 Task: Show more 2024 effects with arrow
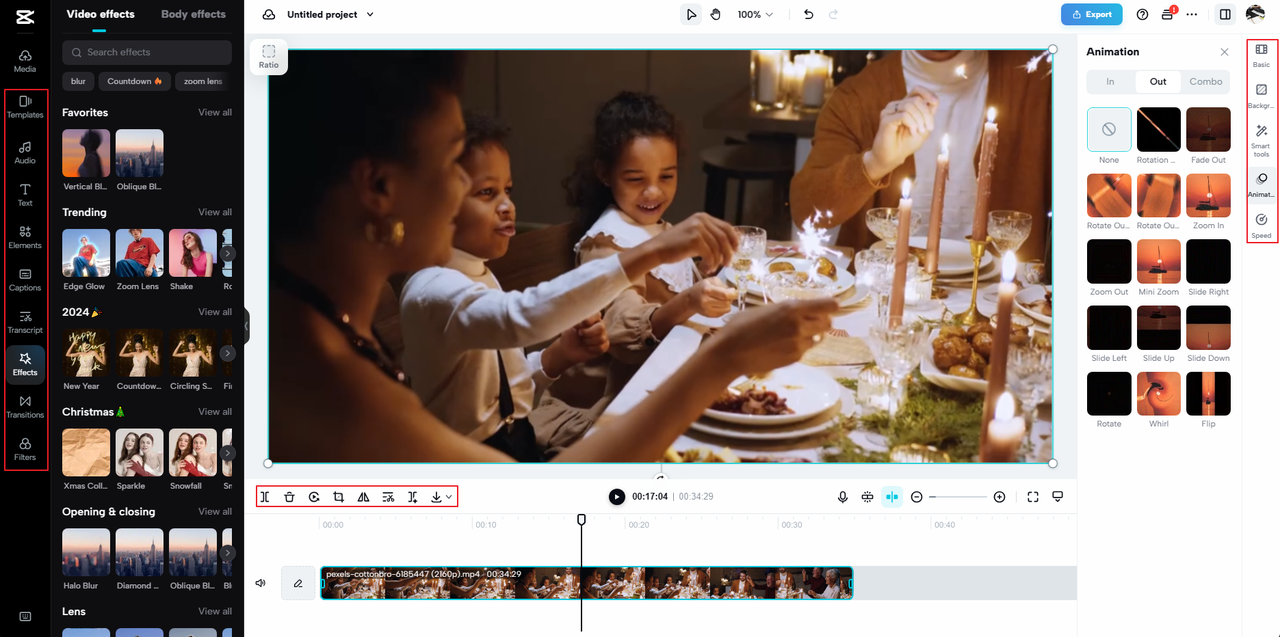coord(228,353)
